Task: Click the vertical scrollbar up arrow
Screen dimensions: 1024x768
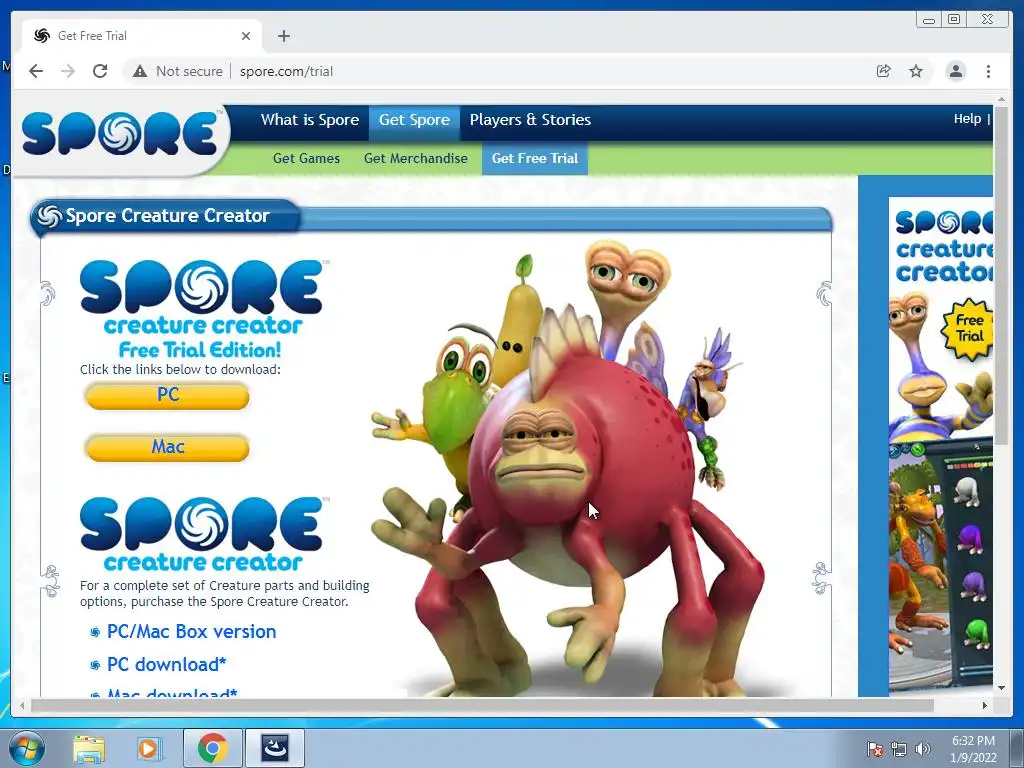Action: click(x=1002, y=99)
